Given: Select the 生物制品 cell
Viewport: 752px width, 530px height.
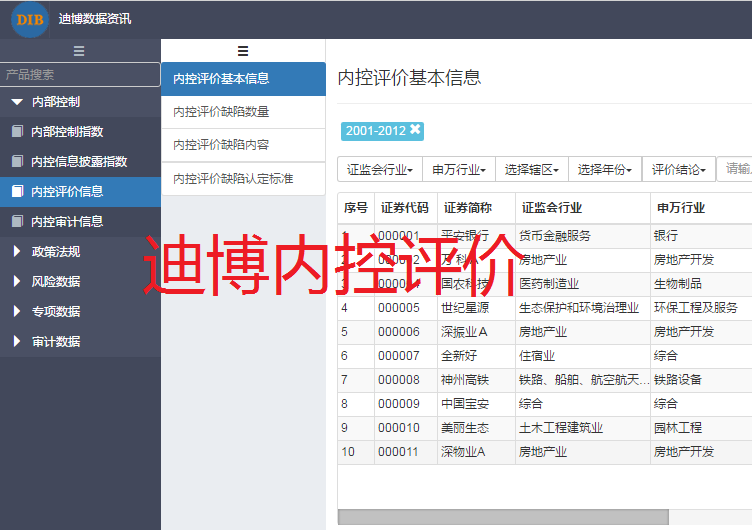Looking at the screenshot, I should tap(701, 284).
